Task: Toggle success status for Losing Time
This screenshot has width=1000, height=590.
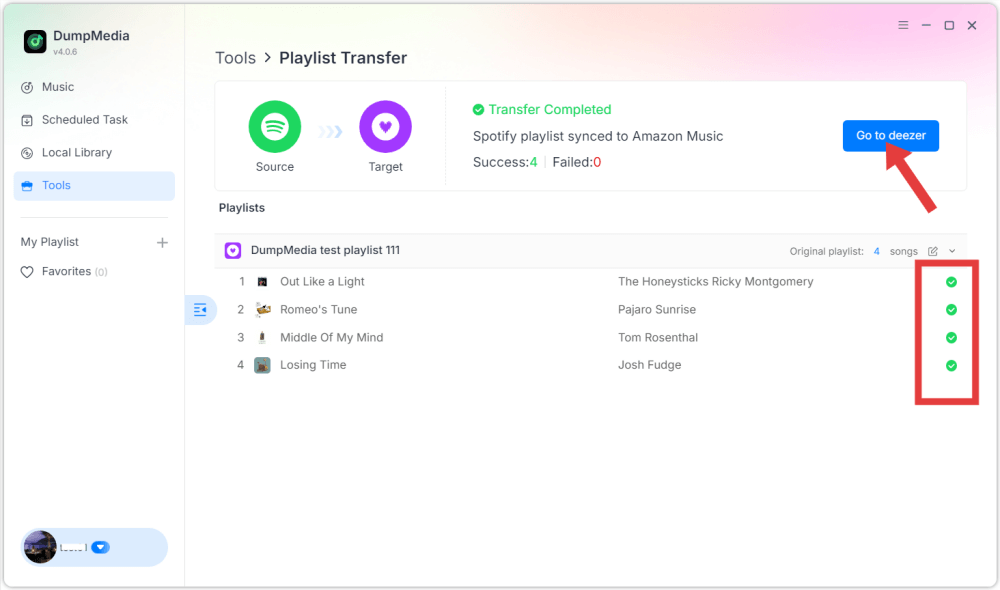Action: pos(949,365)
